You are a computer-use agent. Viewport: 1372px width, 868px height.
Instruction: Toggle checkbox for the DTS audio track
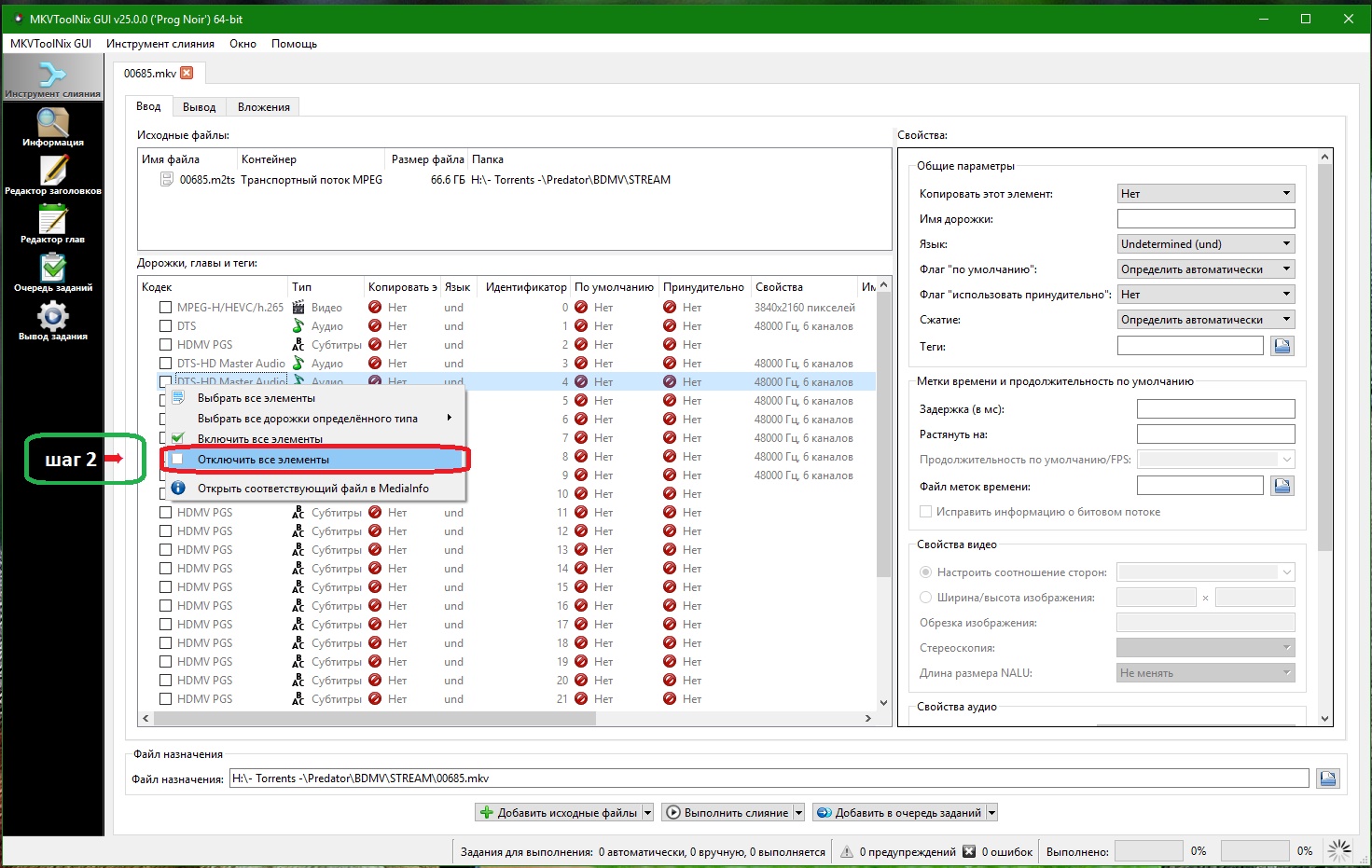coord(165,326)
